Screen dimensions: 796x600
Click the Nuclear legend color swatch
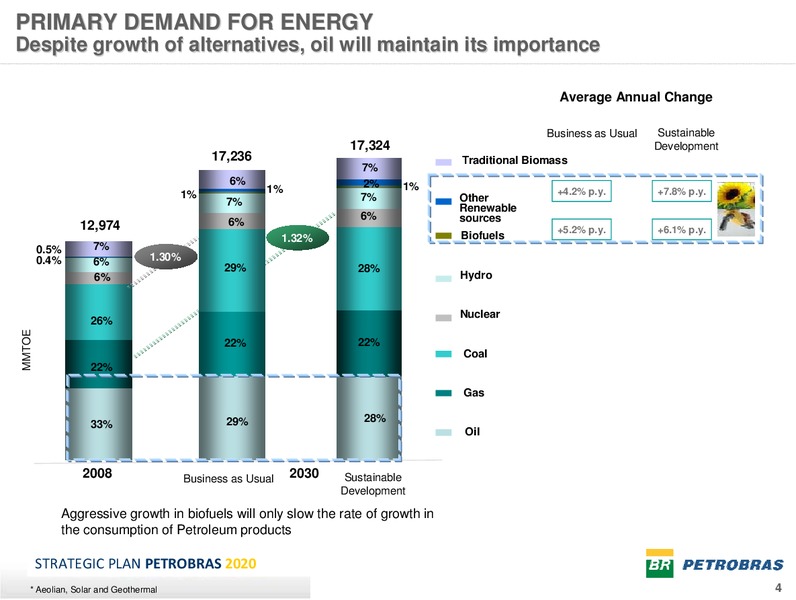tap(443, 318)
